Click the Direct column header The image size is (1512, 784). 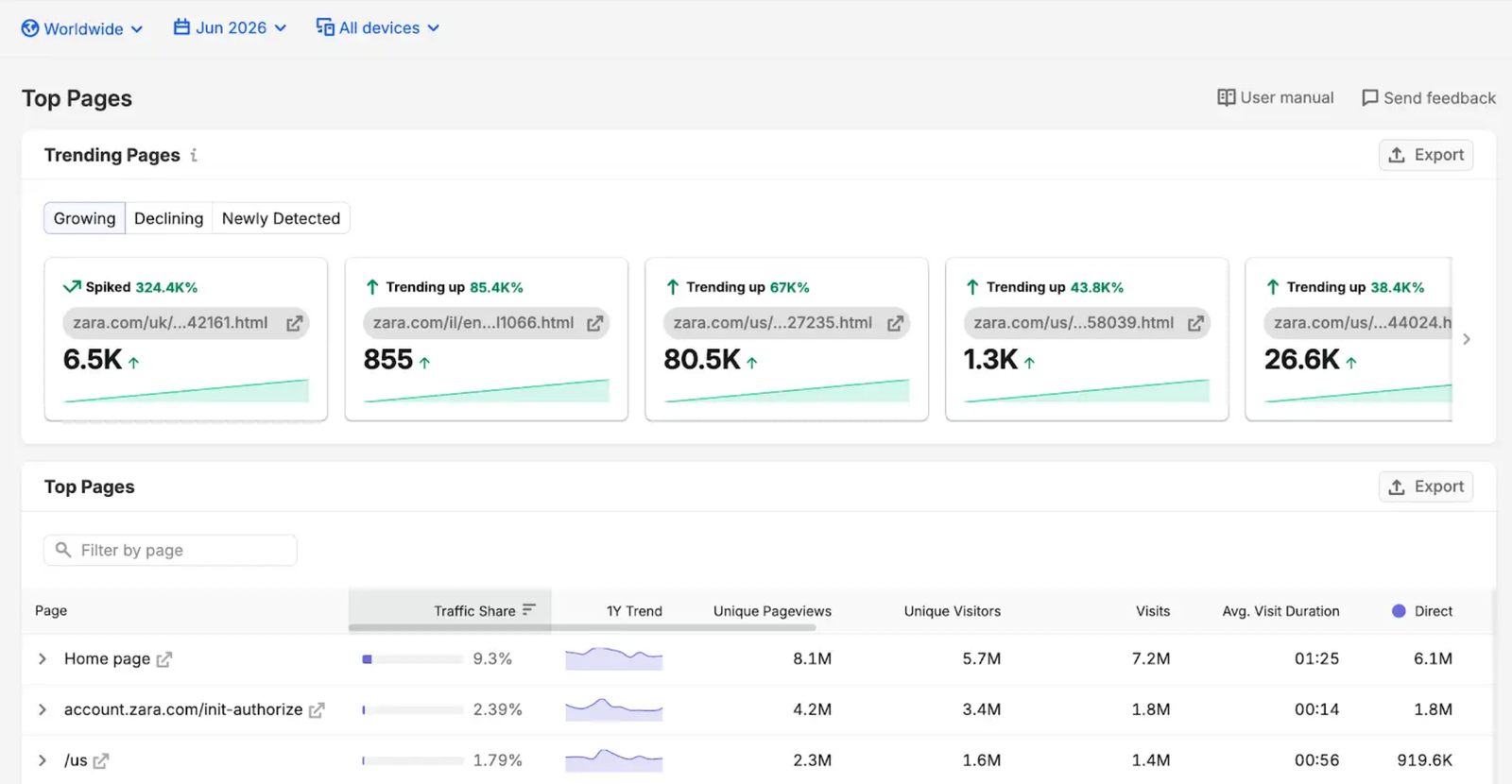point(1422,611)
